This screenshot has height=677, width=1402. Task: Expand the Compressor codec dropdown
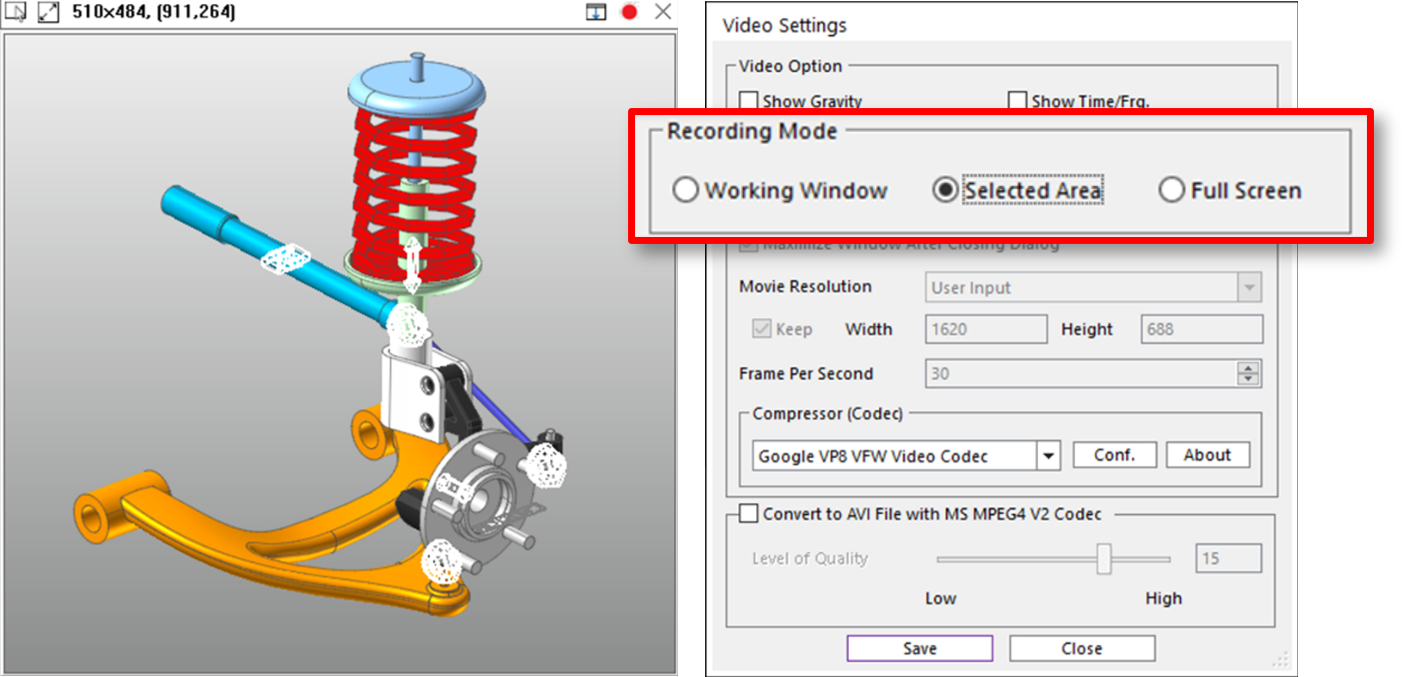1047,456
